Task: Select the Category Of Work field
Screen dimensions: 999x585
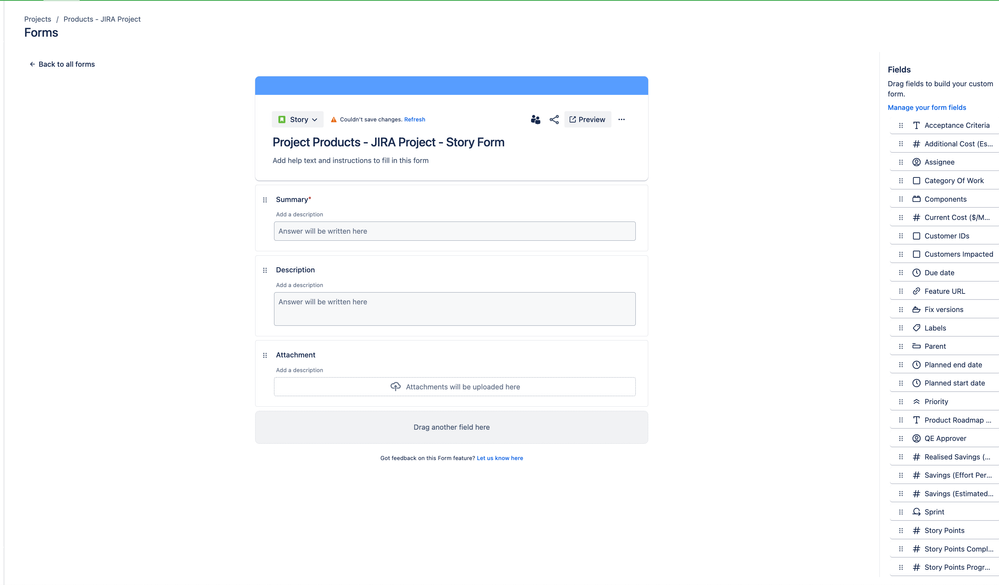Action: 945,181
